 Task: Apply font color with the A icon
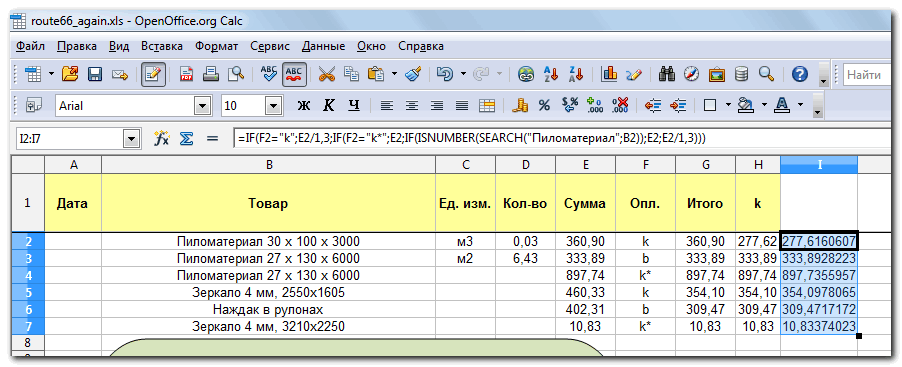click(x=782, y=105)
